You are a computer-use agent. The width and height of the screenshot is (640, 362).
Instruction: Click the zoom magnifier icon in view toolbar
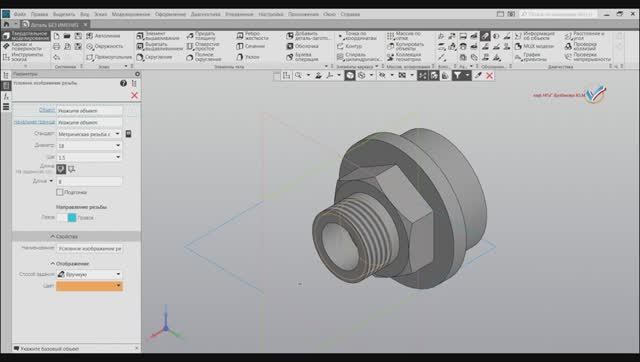point(298,76)
